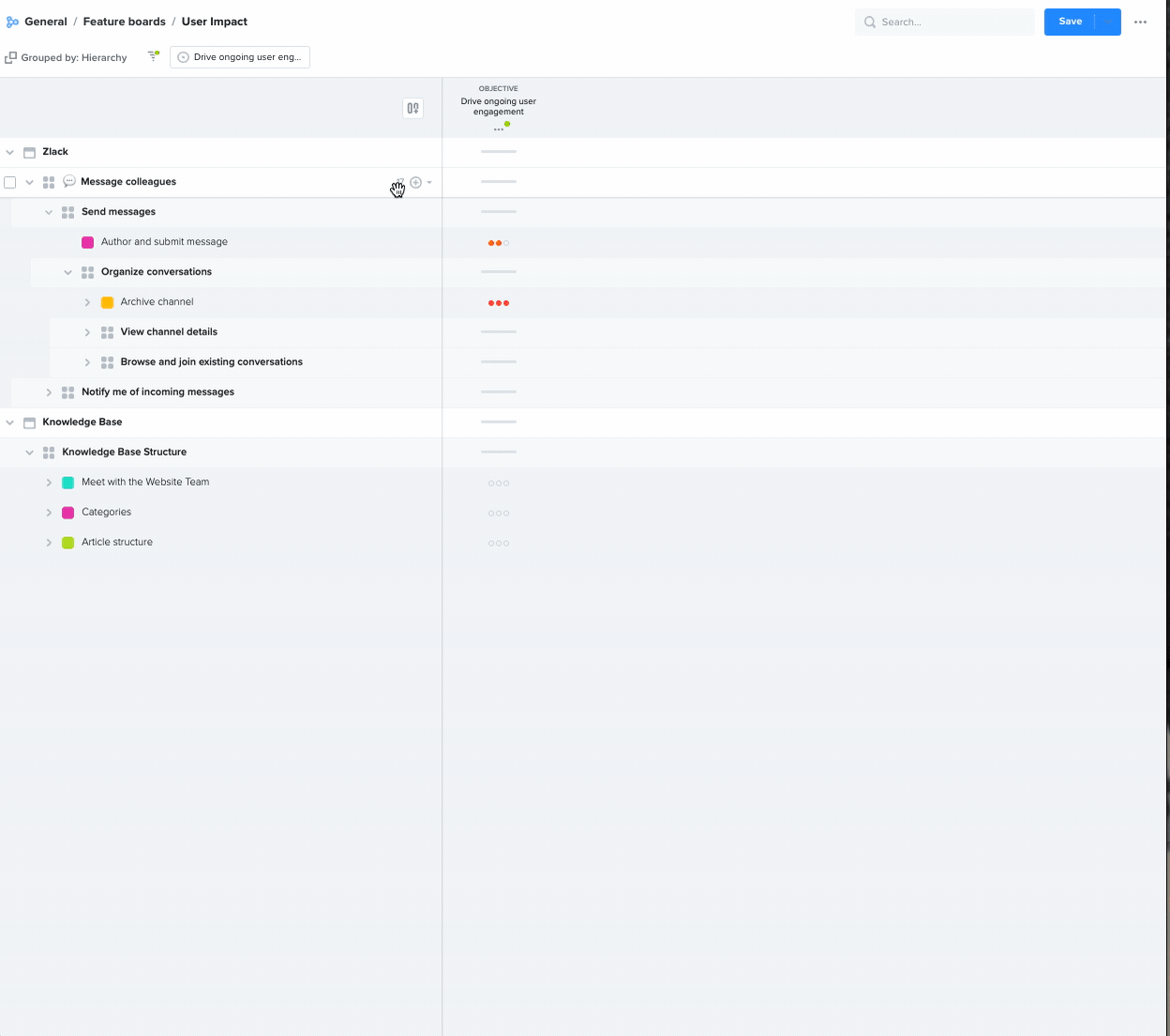Expand the Article structure feature
The width and height of the screenshot is (1170, 1036).
(x=49, y=542)
